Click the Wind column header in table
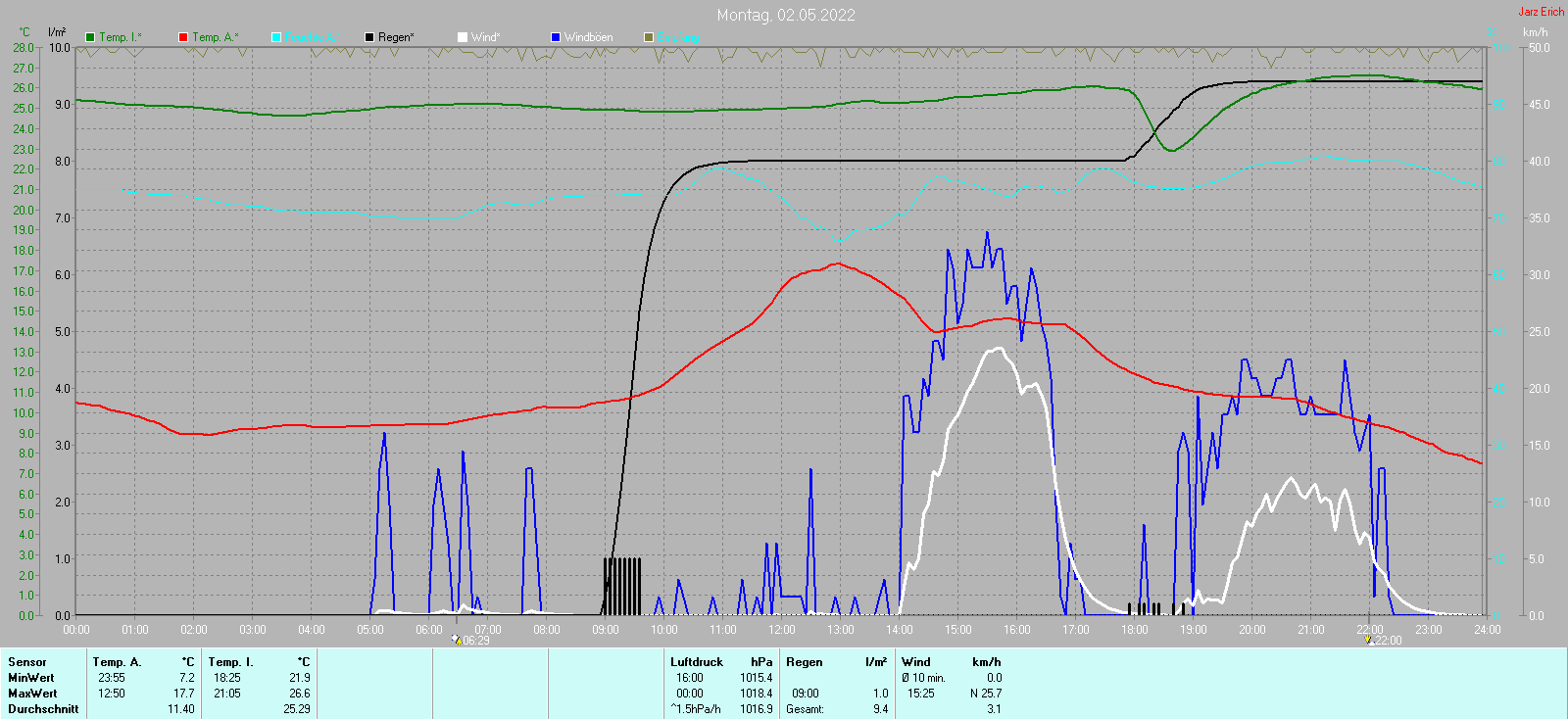The height and width of the screenshot is (719, 1568). click(915, 662)
